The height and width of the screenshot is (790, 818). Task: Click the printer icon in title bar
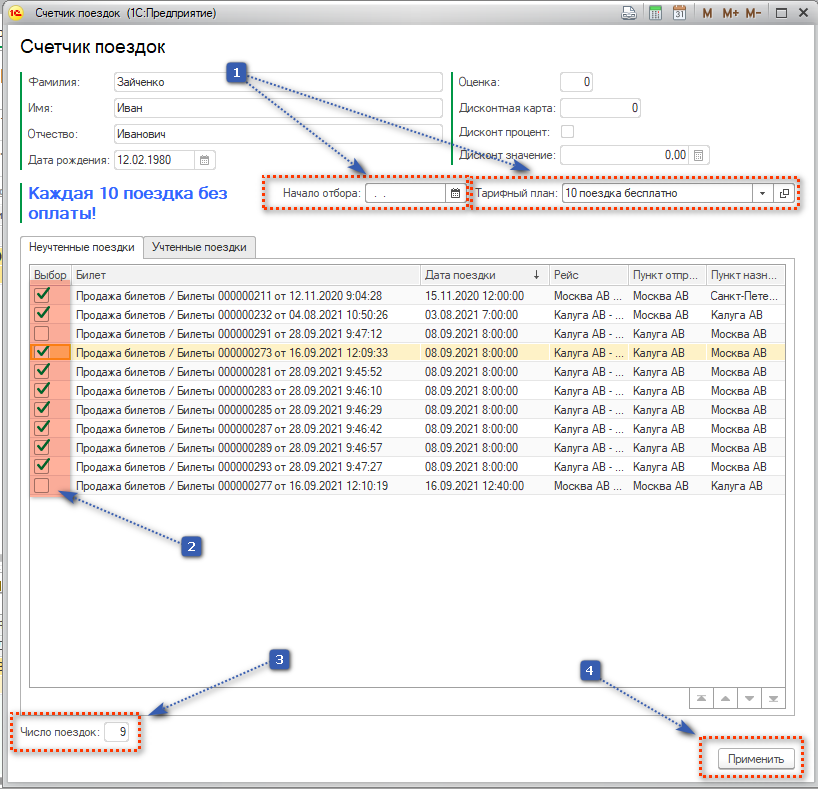pyautogui.click(x=629, y=13)
